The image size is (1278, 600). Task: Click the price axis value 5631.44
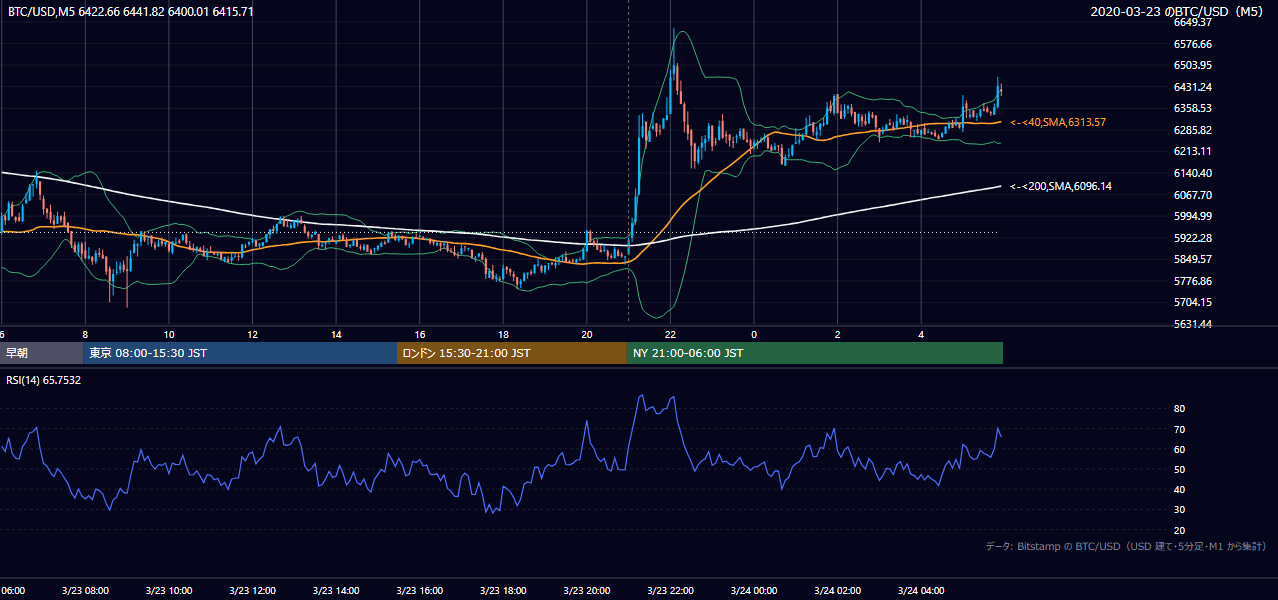1193,324
